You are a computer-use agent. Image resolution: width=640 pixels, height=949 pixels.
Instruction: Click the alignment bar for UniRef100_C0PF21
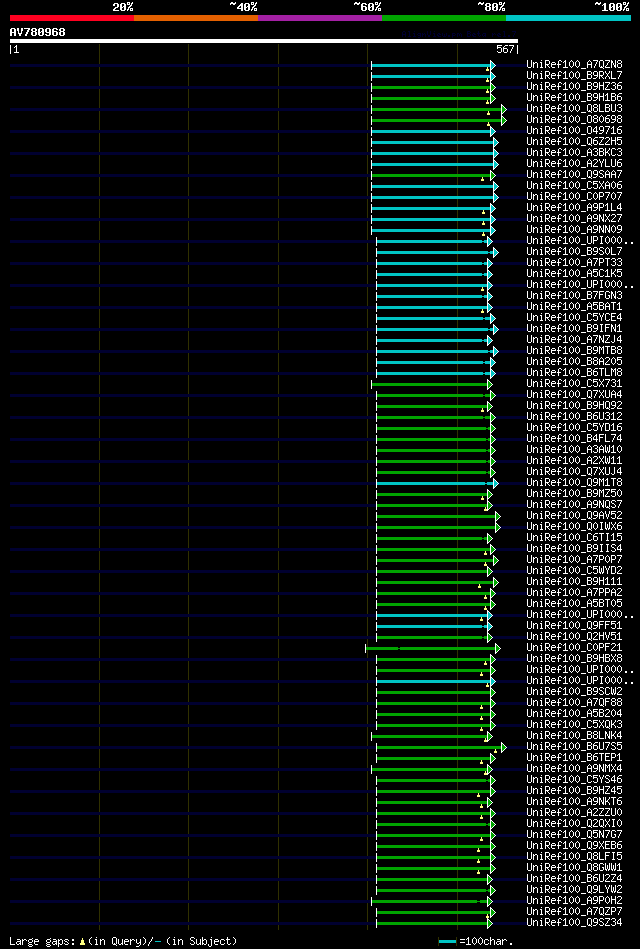pos(433,648)
